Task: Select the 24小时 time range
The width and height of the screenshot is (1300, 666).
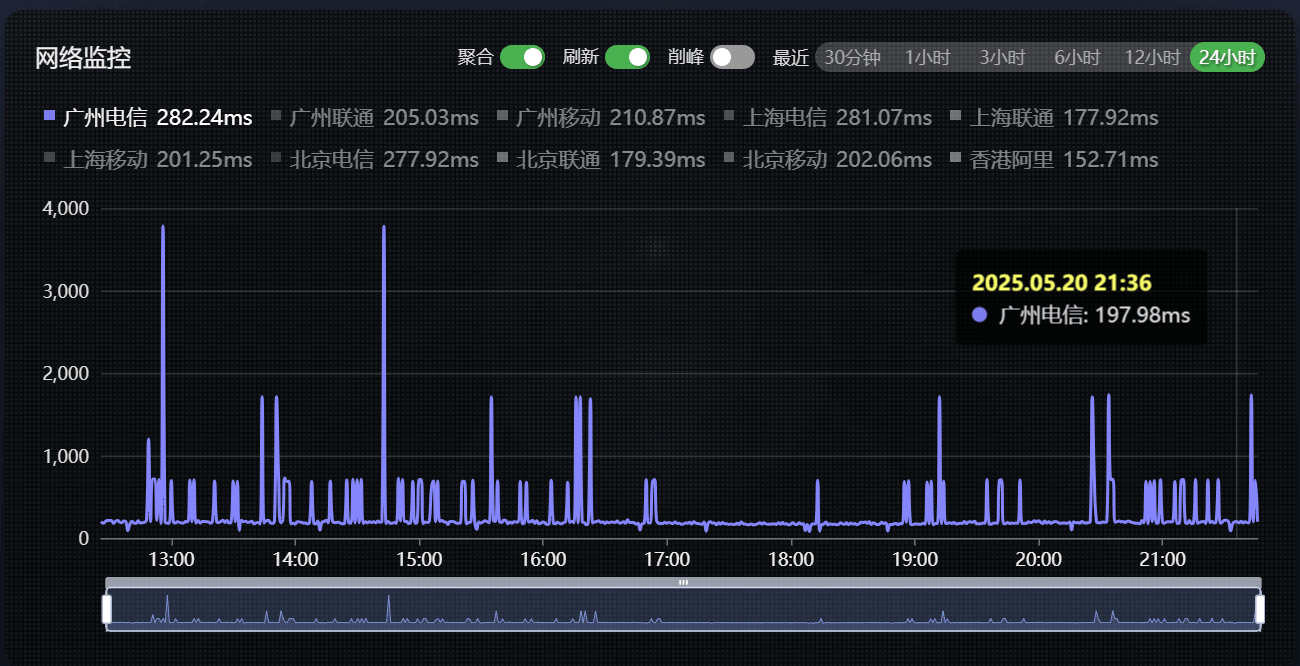Action: click(x=1227, y=57)
